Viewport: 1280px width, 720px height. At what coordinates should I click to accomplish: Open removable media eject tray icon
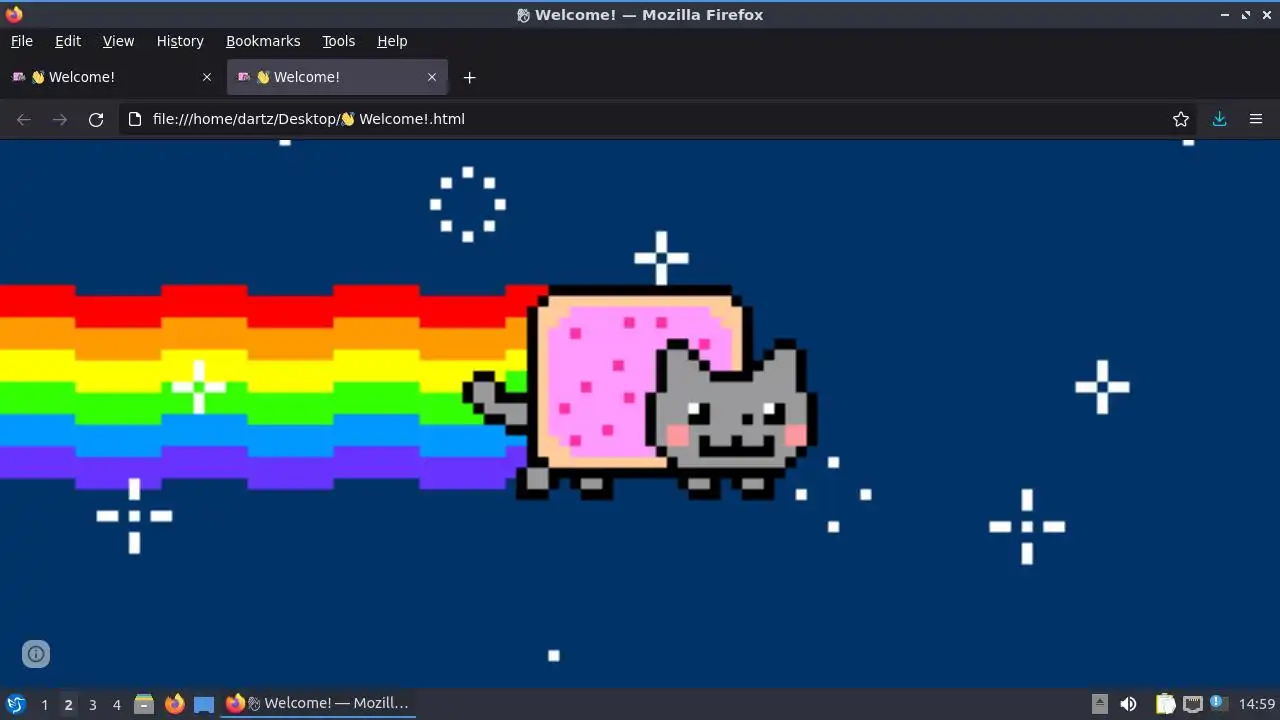click(1100, 704)
